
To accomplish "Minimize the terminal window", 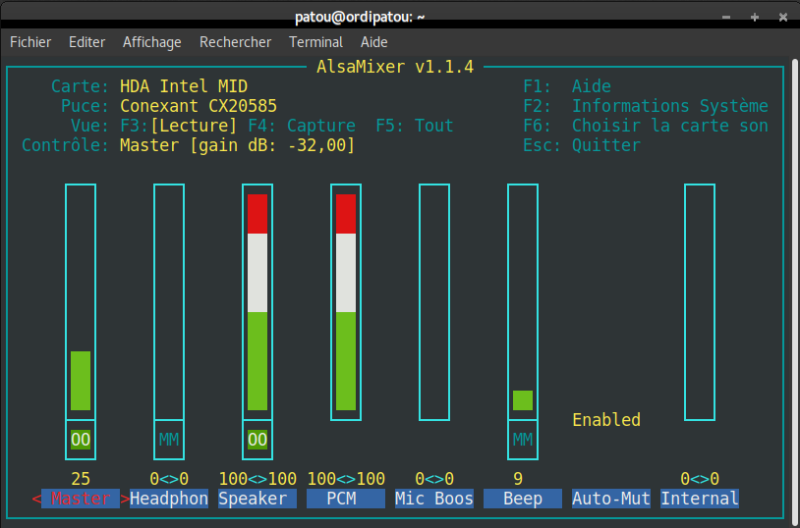I will (726, 17).
